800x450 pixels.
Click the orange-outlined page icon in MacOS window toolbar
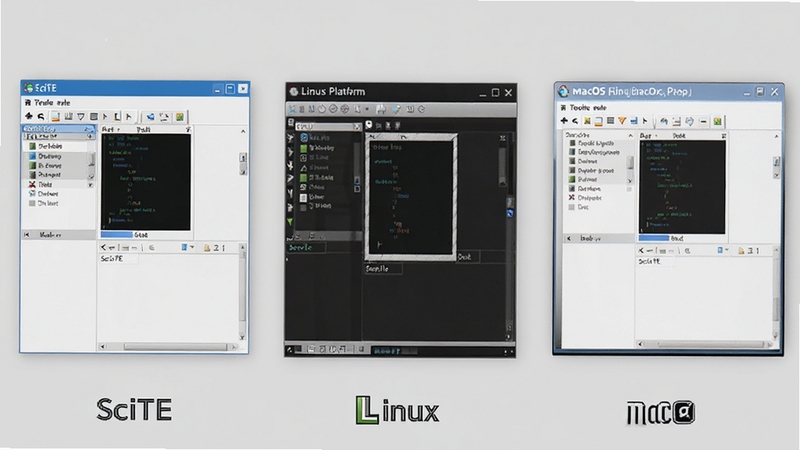pyautogui.click(x=599, y=121)
